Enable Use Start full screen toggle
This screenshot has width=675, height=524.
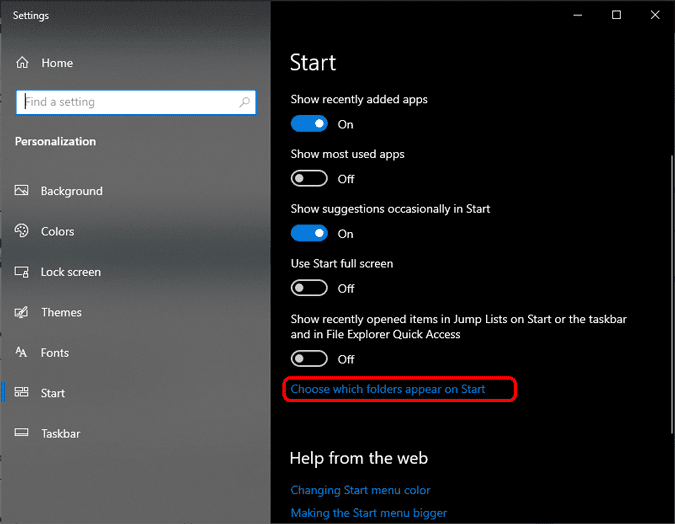coord(309,288)
